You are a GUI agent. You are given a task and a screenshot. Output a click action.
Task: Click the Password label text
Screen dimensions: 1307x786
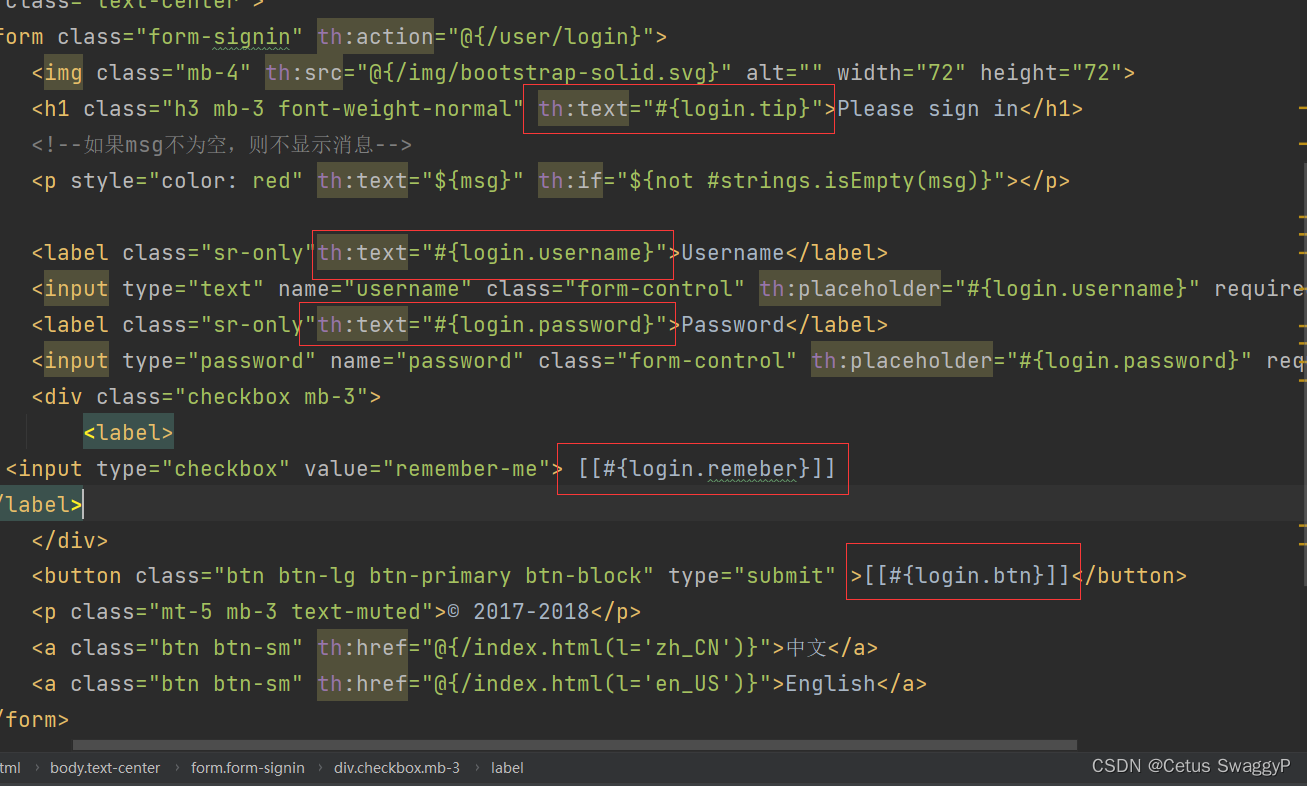click(x=733, y=325)
